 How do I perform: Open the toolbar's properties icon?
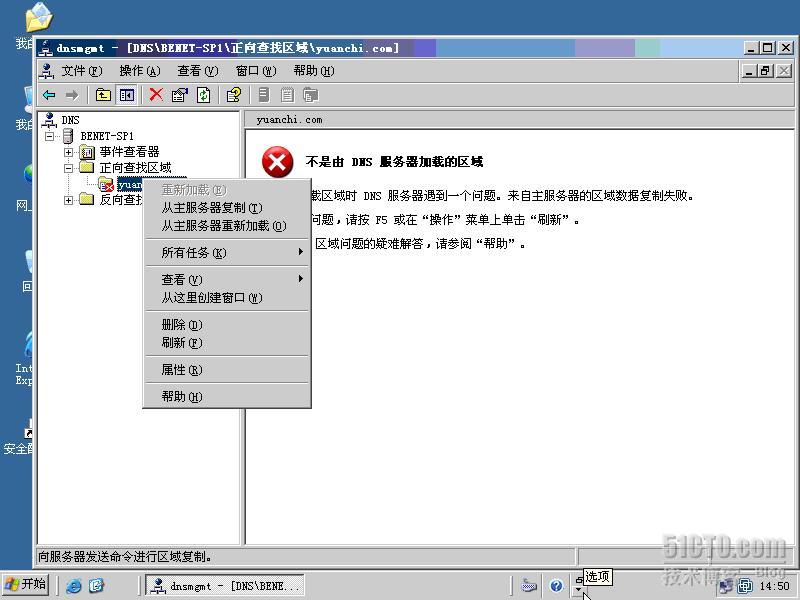pyautogui.click(x=180, y=95)
